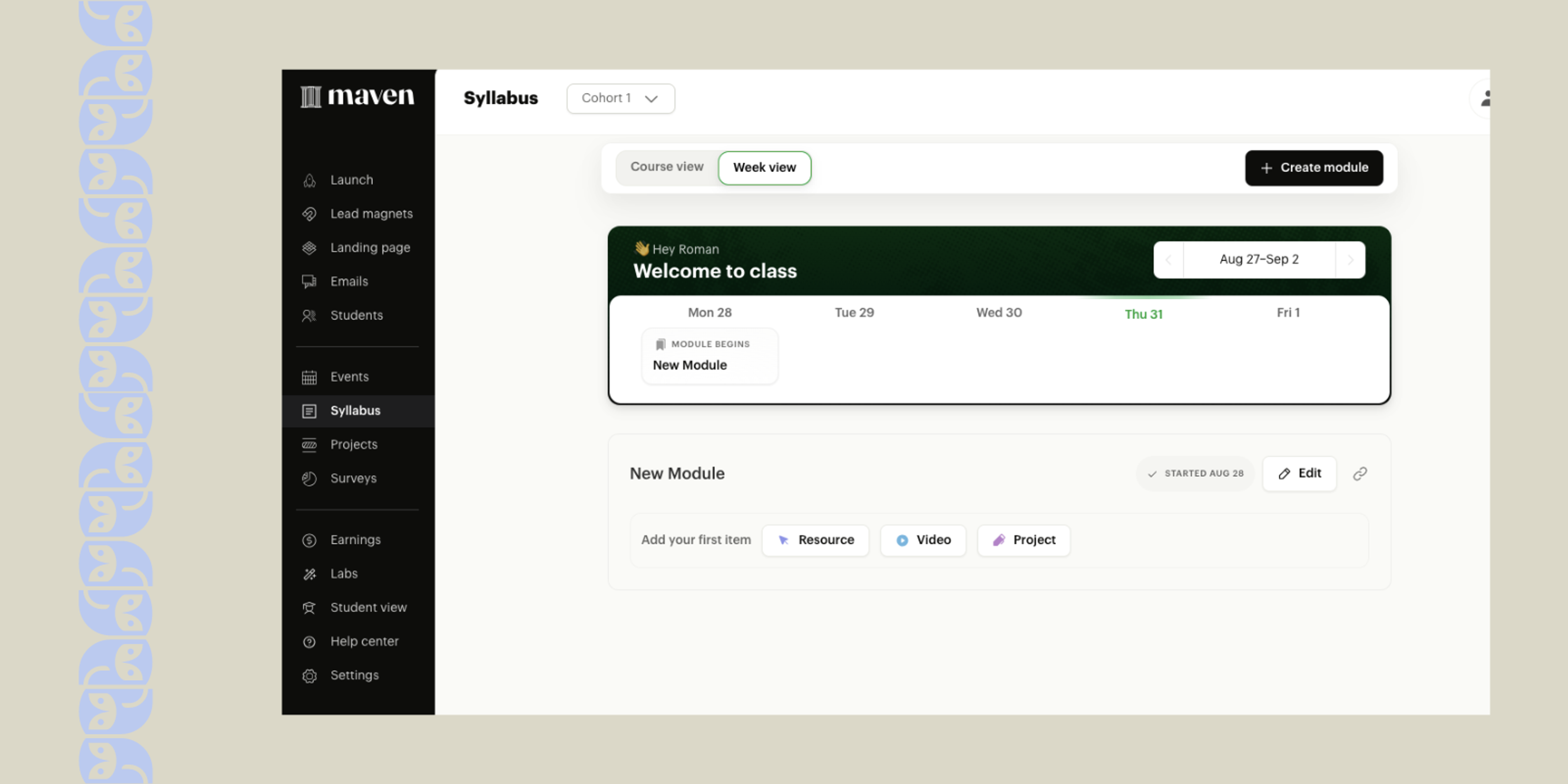
Task: Click the Maven logo
Action: (357, 96)
